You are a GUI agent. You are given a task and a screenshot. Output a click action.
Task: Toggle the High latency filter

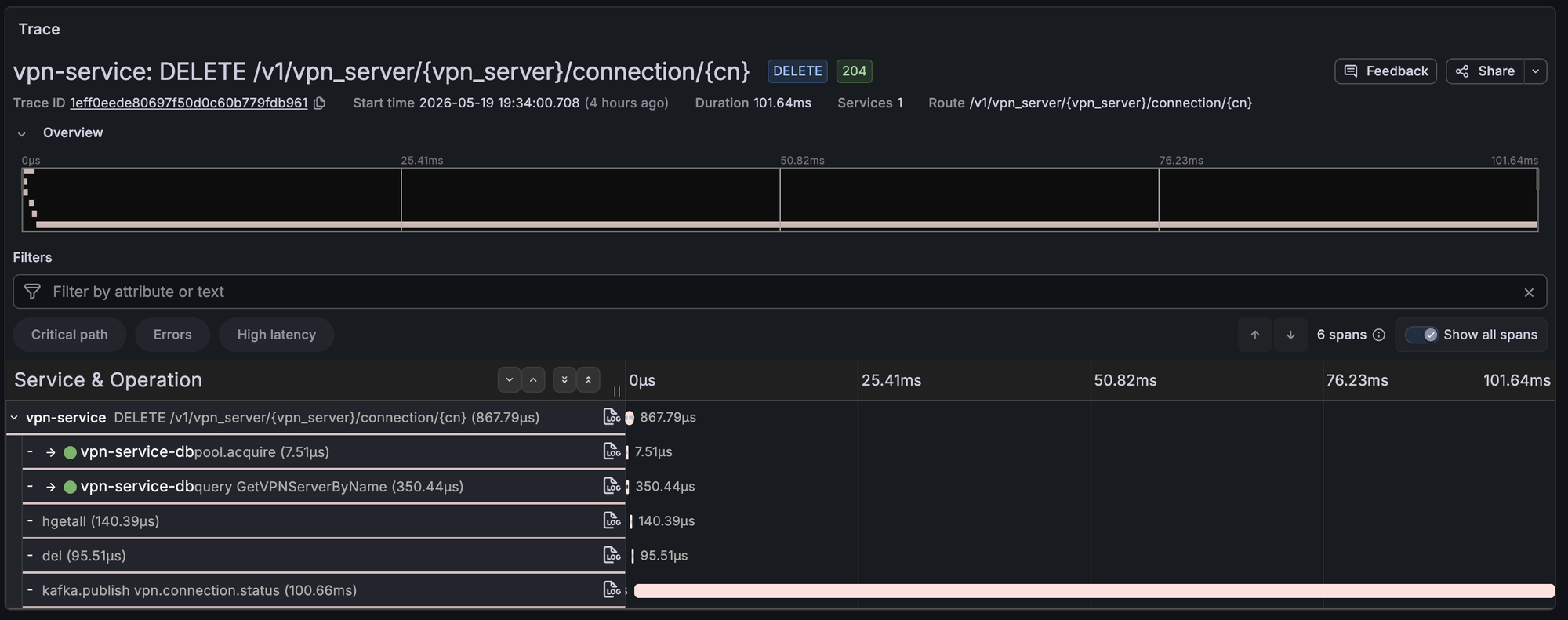click(277, 335)
